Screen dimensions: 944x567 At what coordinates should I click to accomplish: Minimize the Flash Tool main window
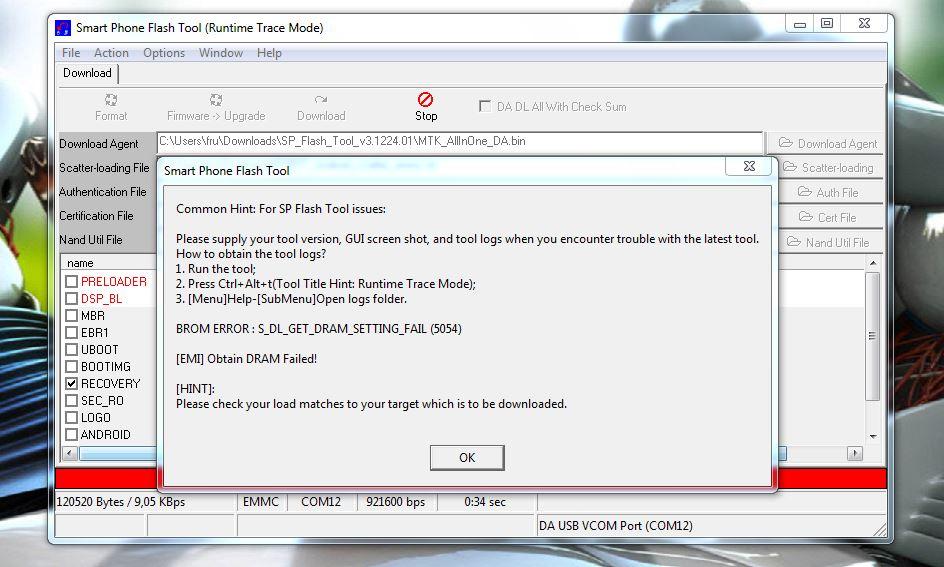coord(800,23)
